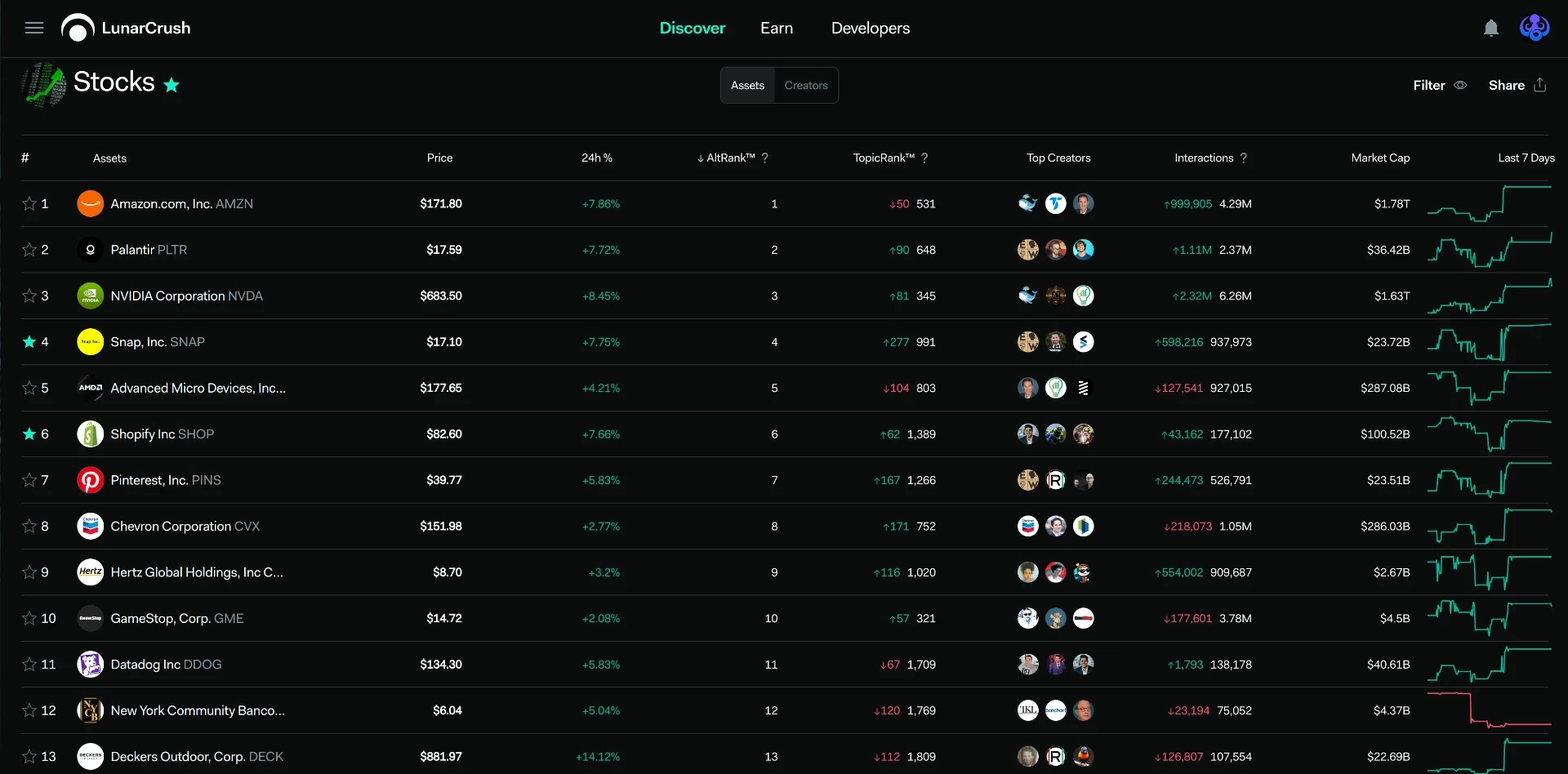Click second top creator avatar for Pinterest
Screen dimensions: 1568x774
pos(1056,480)
